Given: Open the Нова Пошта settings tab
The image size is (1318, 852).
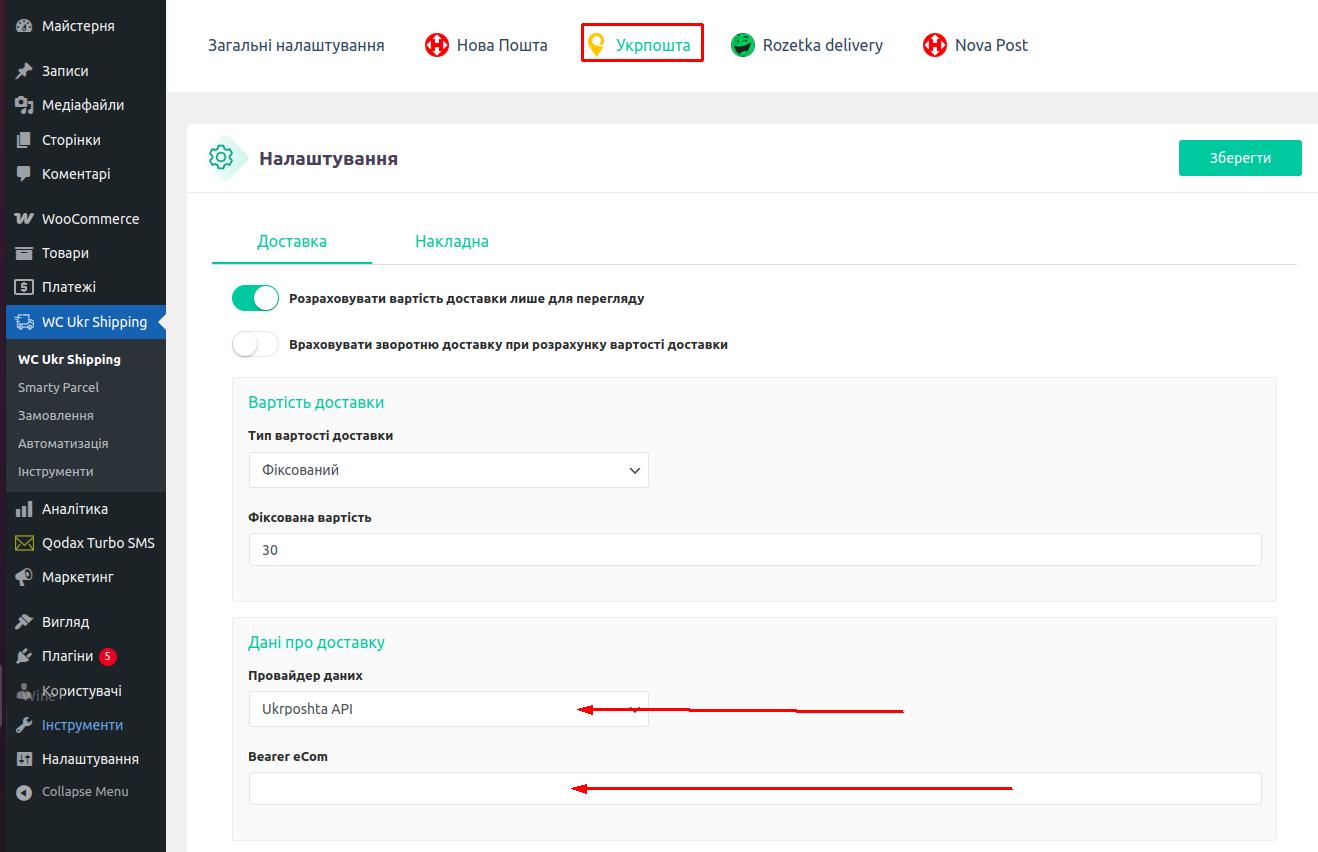Looking at the screenshot, I should pyautogui.click(x=487, y=45).
